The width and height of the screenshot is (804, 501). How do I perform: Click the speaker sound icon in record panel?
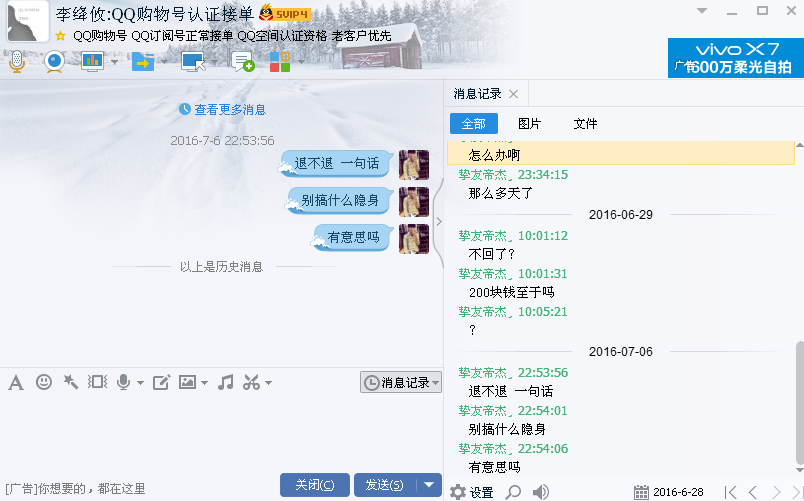tap(540, 492)
